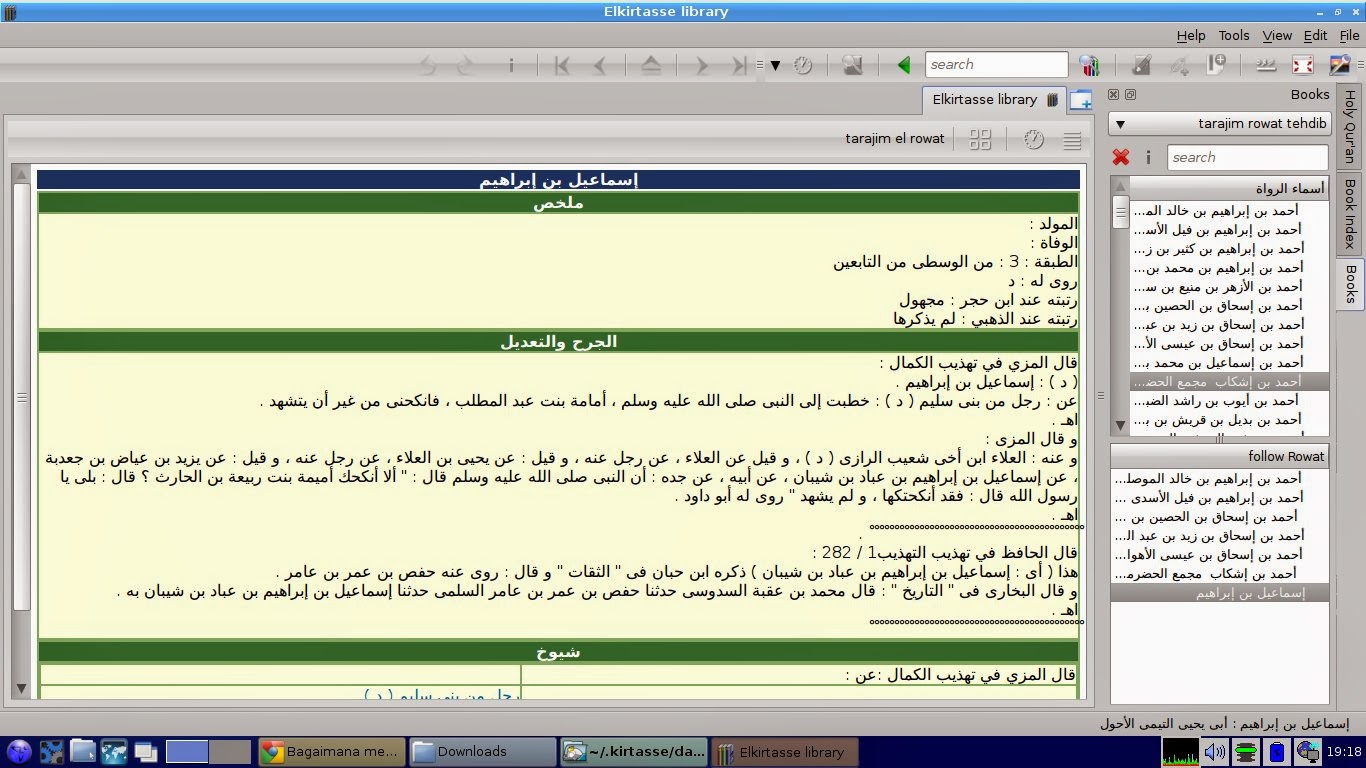Open history dropdown arrow beside the clock
Viewport: 1366px width, 768px height.
[x=775, y=66]
